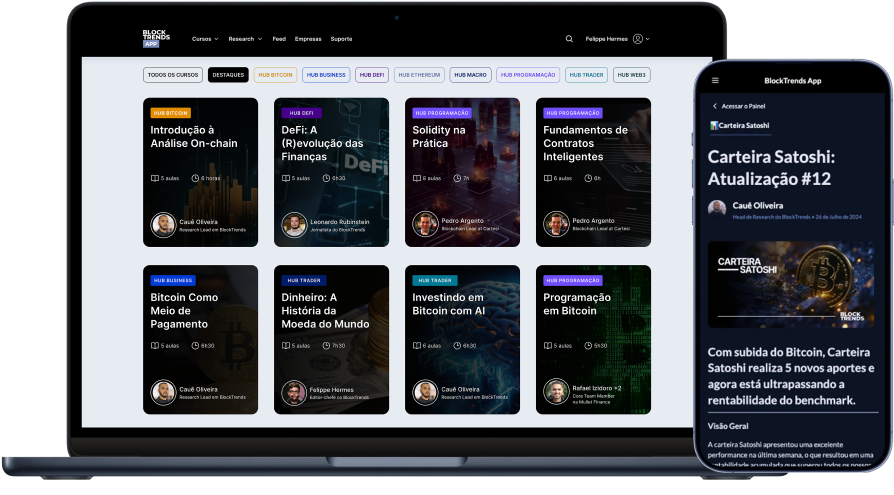Click Carteira Satoshi small icon on phone
Image resolution: width=894 pixels, height=495 pixels.
pos(714,125)
